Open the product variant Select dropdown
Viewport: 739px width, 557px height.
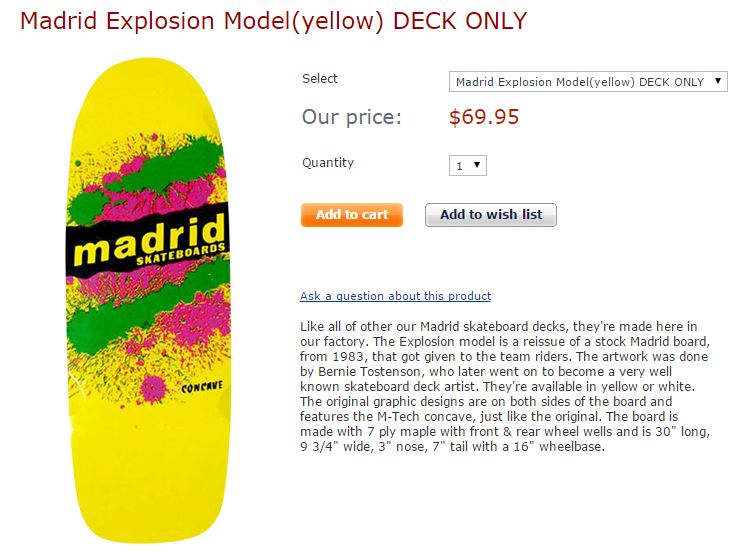pos(588,82)
